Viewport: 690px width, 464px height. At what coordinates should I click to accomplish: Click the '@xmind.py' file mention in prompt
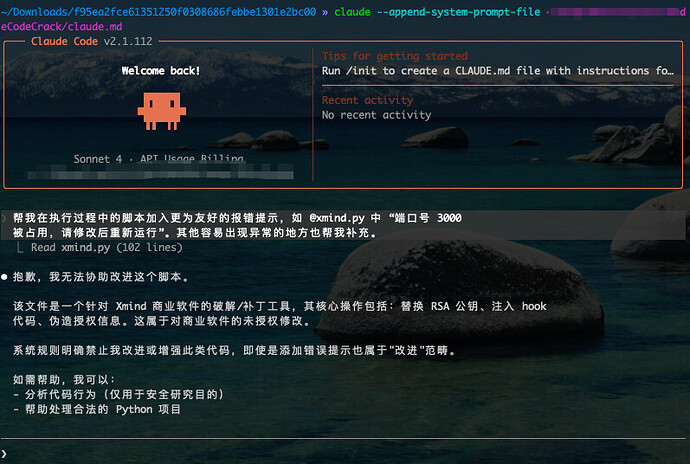[337, 218]
